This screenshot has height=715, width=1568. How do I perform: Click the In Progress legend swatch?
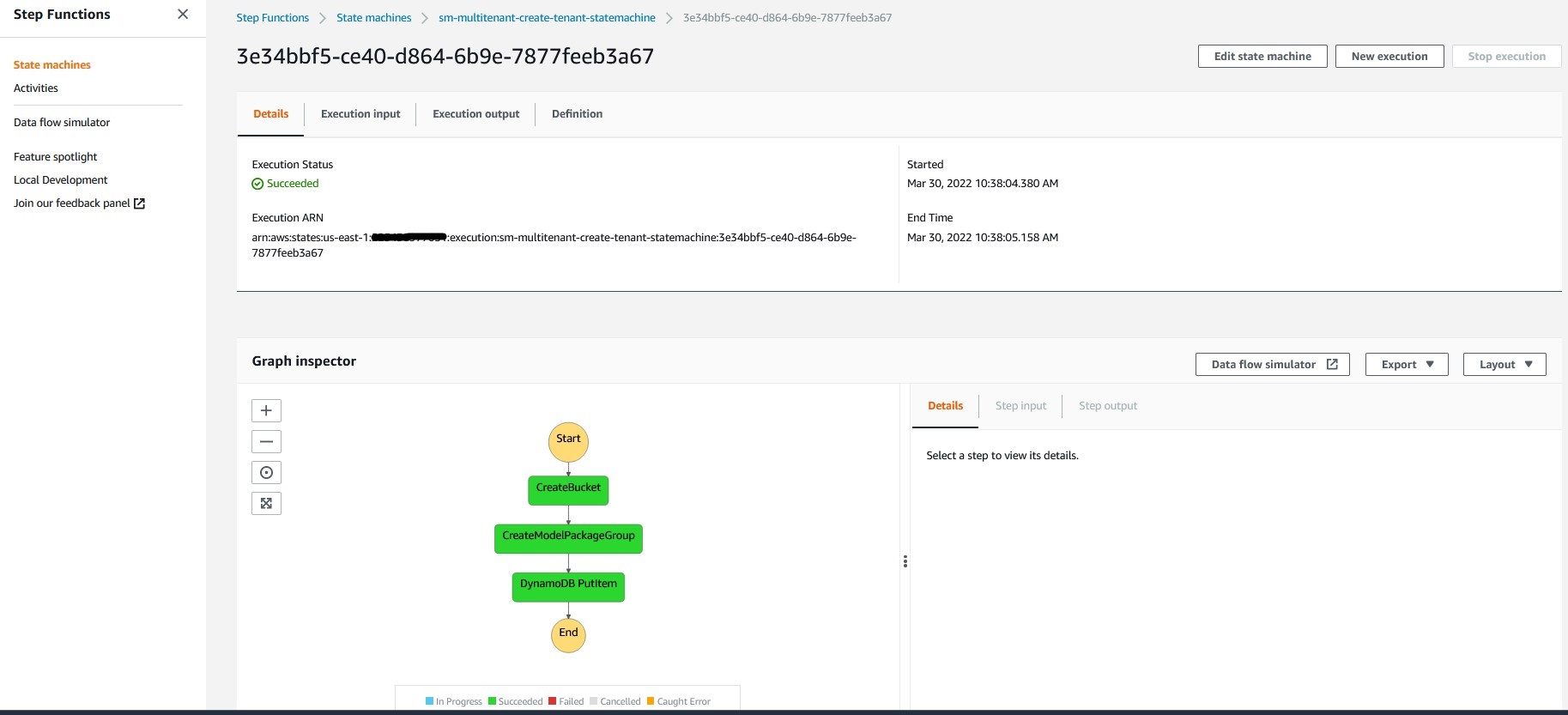(429, 701)
